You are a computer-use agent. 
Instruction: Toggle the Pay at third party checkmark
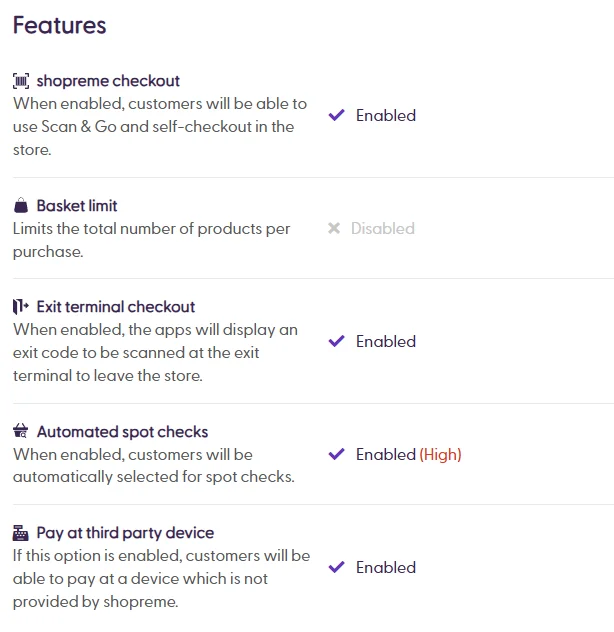pos(336,567)
